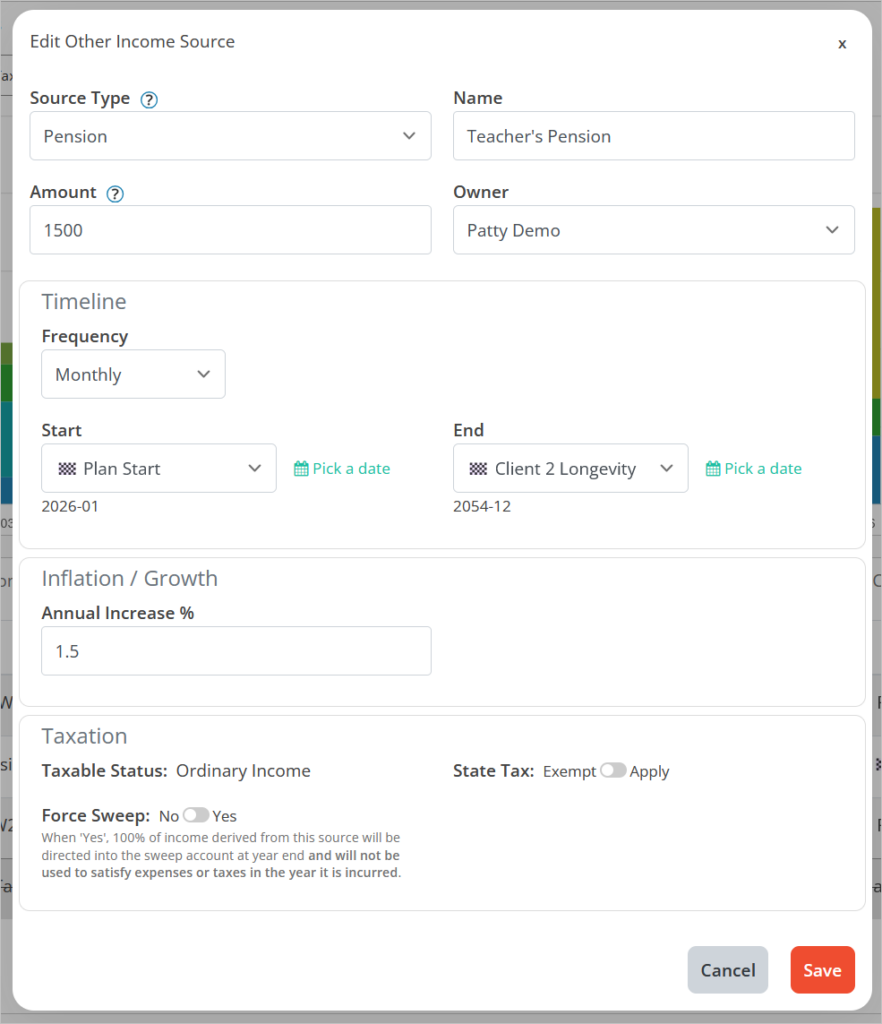Viewport: 882px width, 1024px height.
Task: Open the Frequency Monthly dropdown
Action: click(x=133, y=375)
